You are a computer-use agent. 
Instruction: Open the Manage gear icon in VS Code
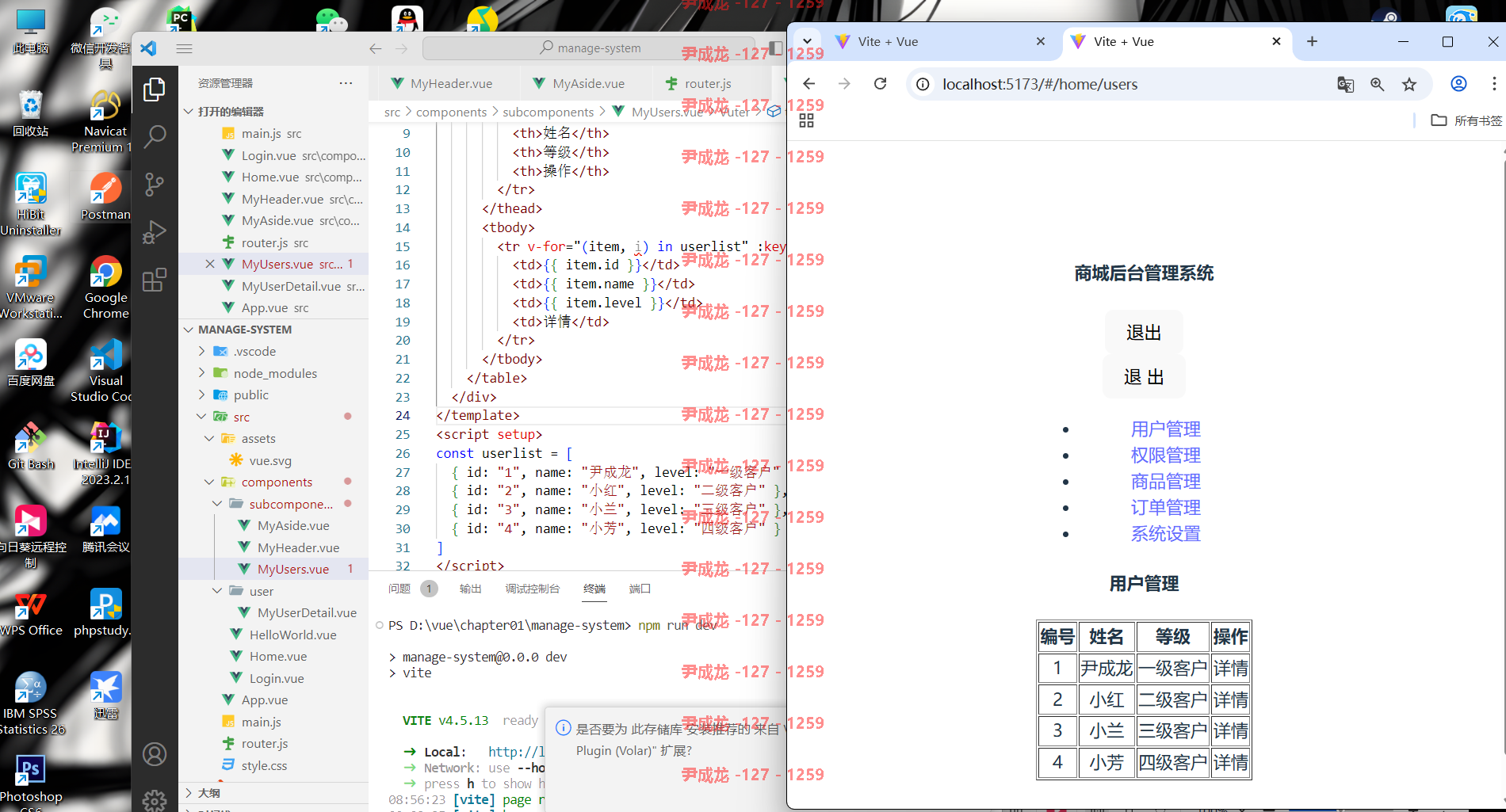(x=155, y=800)
